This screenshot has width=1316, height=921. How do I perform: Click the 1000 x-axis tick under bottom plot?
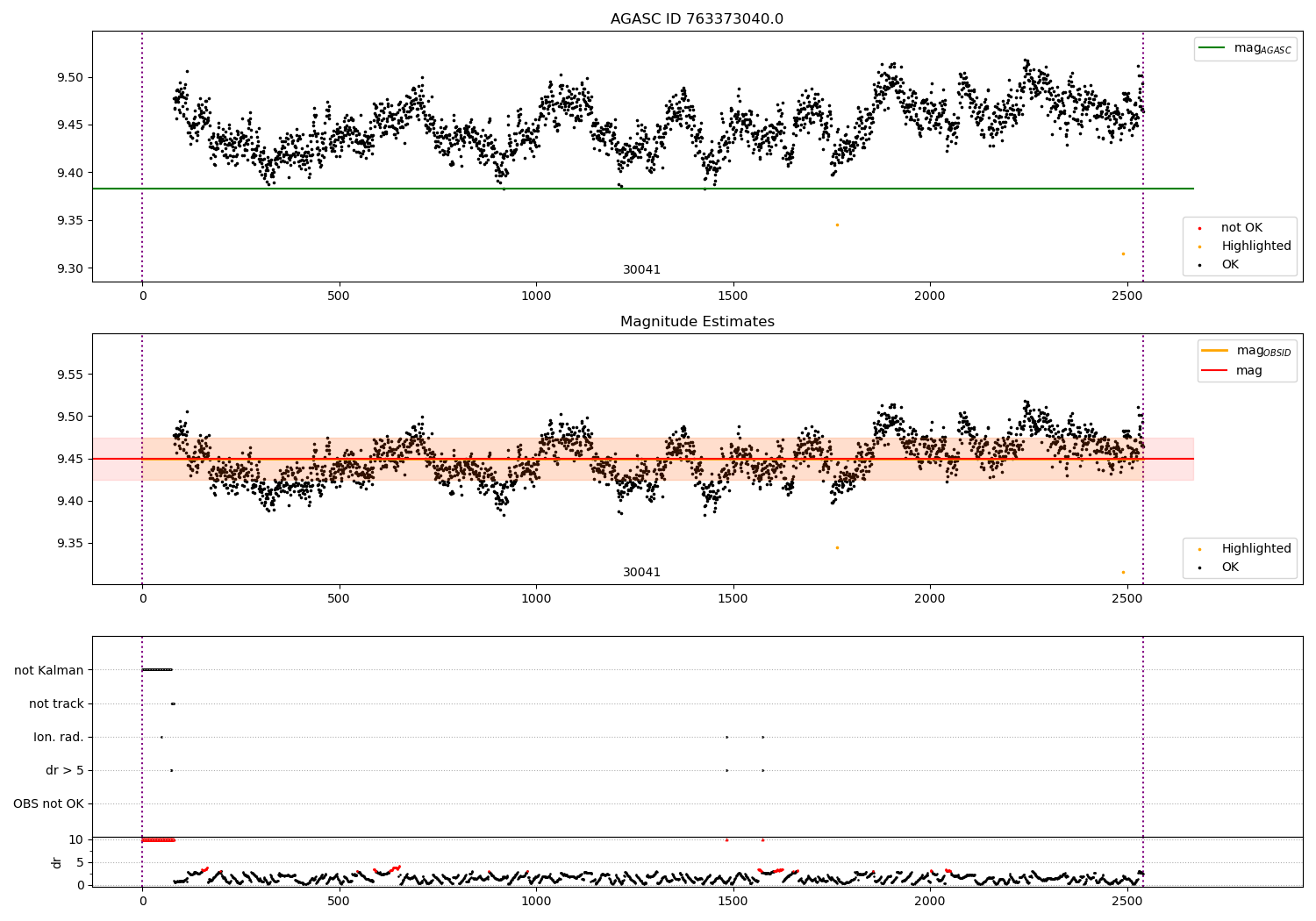click(x=536, y=902)
